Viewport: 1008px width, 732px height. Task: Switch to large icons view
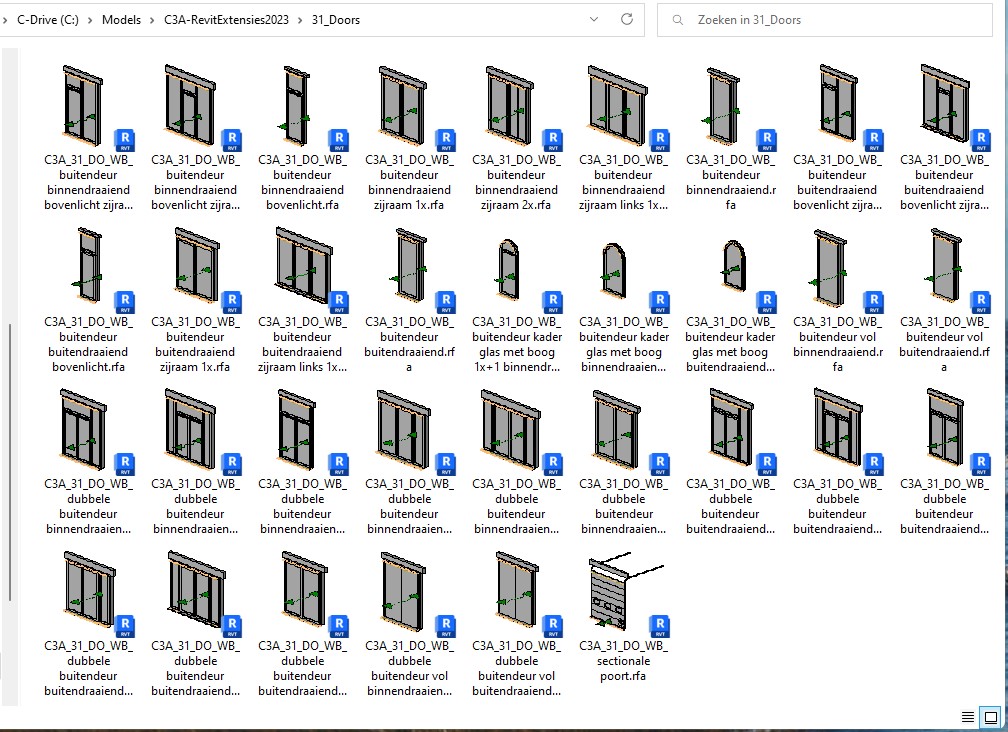point(990,717)
